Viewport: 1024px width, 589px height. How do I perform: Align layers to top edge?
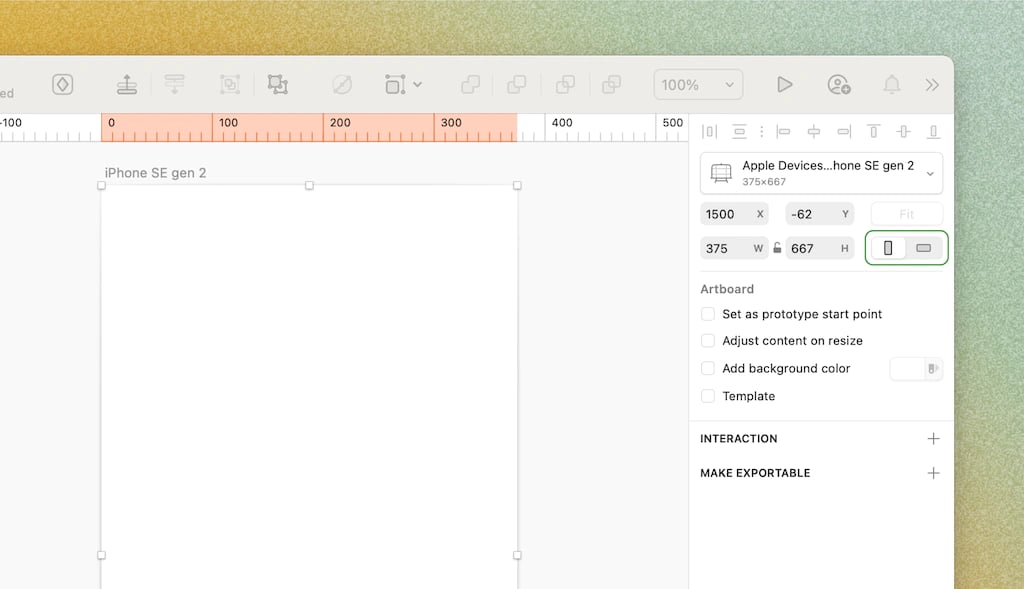[x=873, y=132]
